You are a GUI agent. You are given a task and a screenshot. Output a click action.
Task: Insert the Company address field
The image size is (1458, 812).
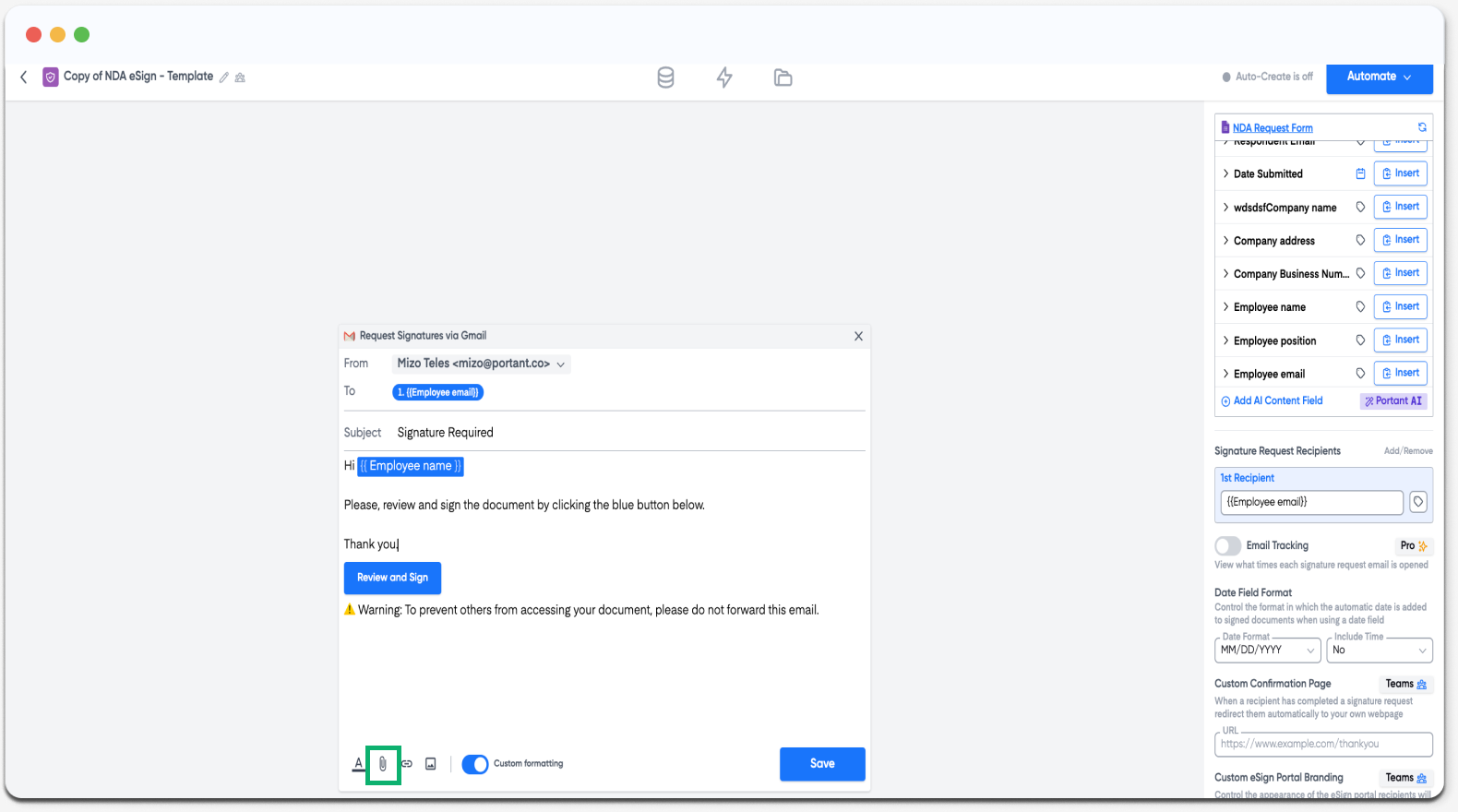pyautogui.click(x=1400, y=240)
